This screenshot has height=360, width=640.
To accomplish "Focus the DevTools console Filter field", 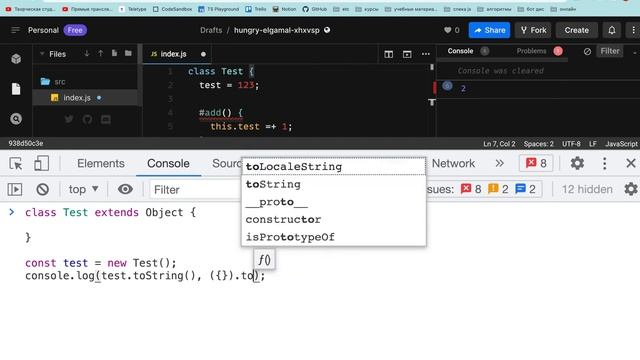I will click(x=195, y=190).
